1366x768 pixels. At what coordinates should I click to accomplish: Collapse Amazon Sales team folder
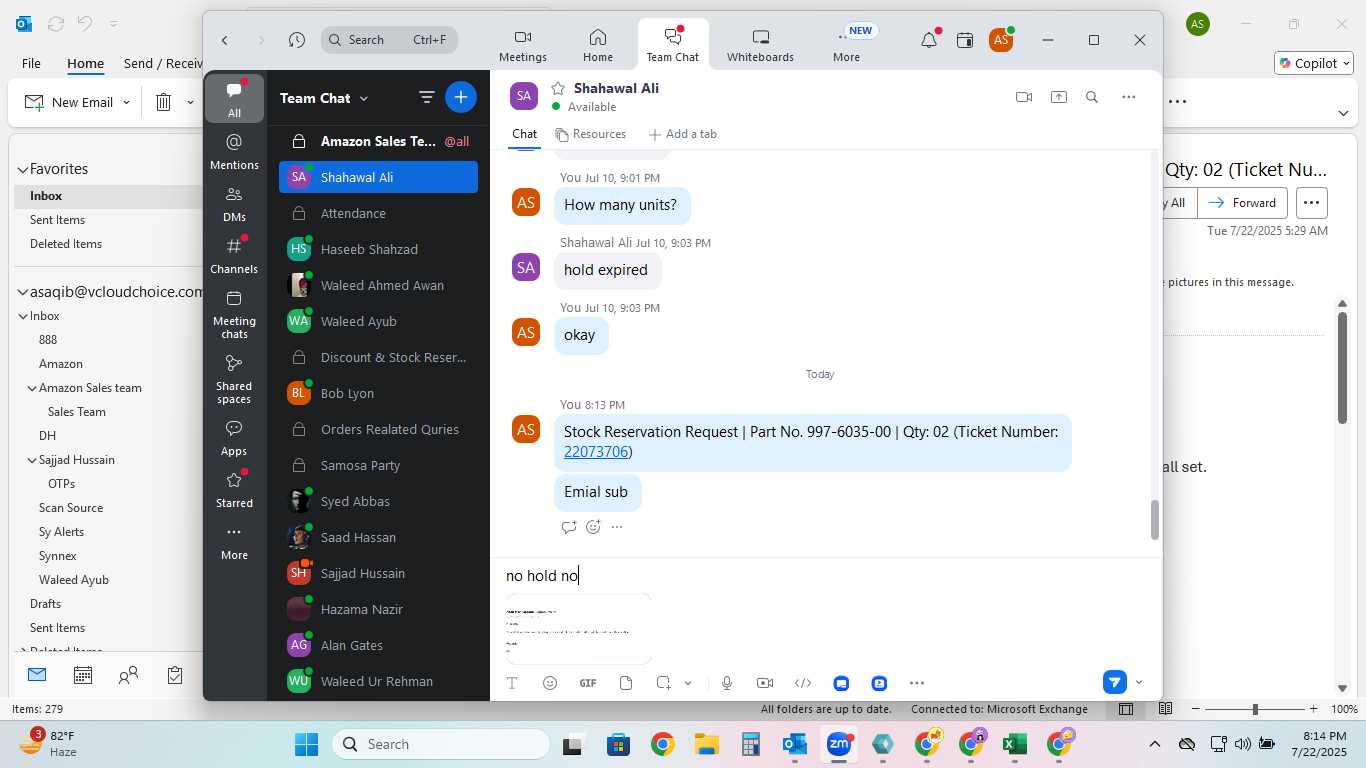32,388
